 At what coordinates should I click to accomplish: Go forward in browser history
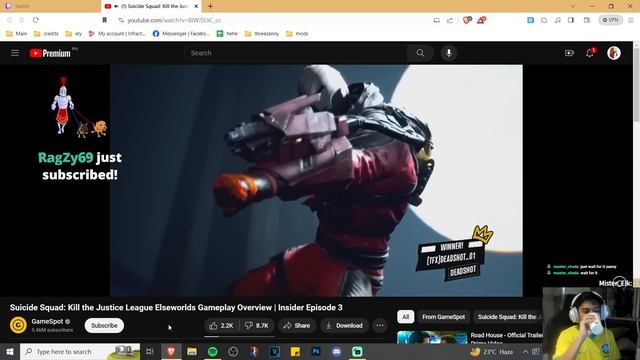(22, 20)
